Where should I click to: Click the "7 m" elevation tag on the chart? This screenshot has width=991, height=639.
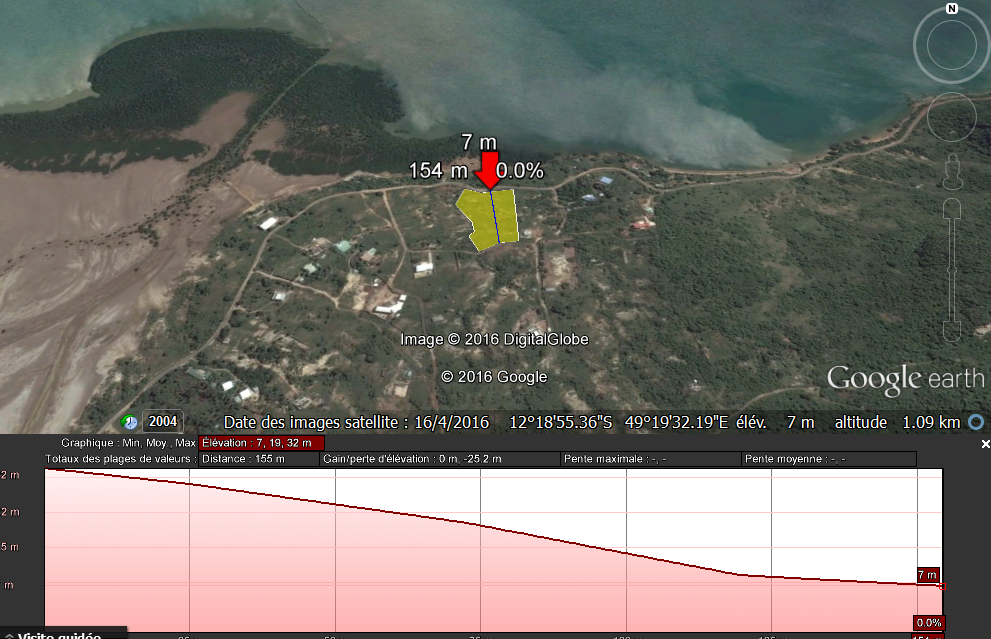928,575
